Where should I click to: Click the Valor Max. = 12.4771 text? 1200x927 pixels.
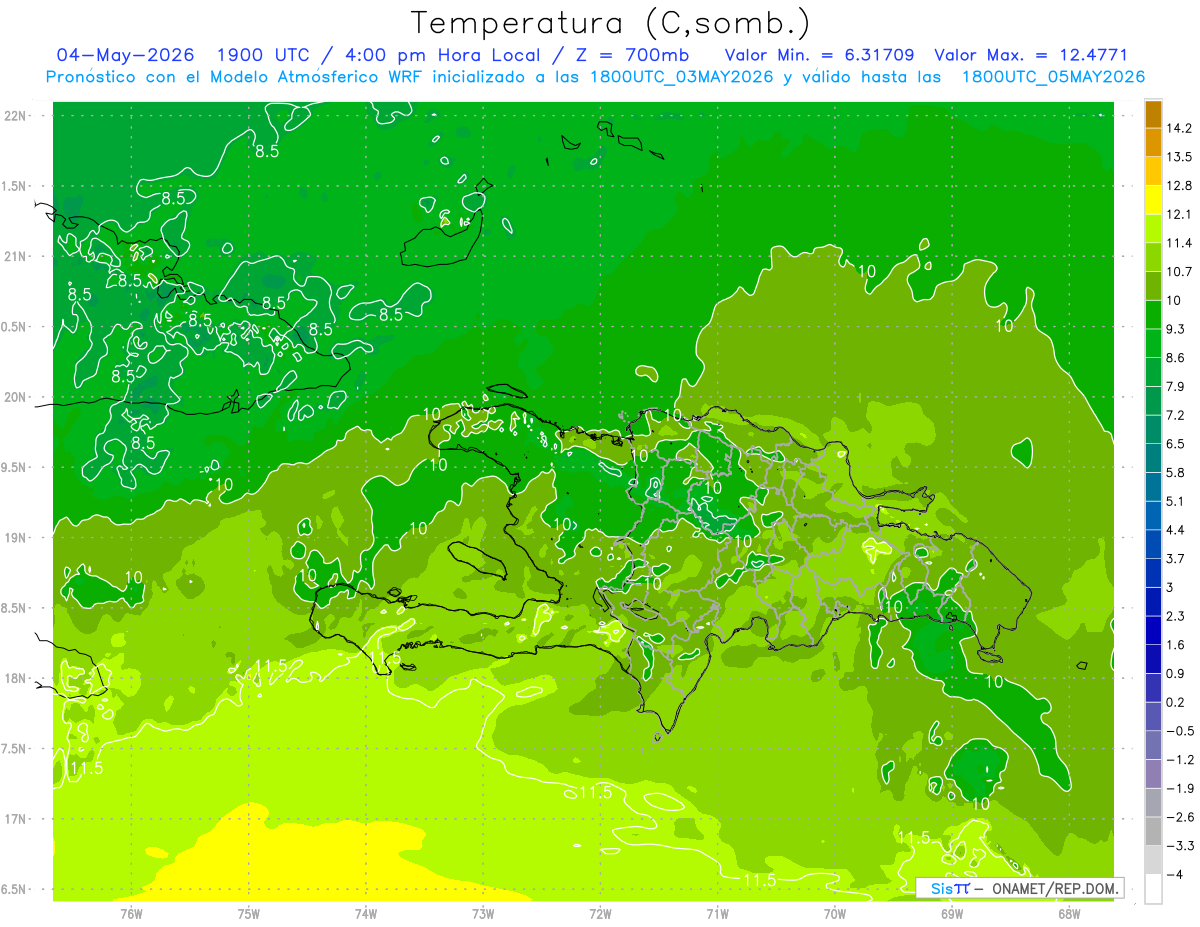click(x=1030, y=55)
